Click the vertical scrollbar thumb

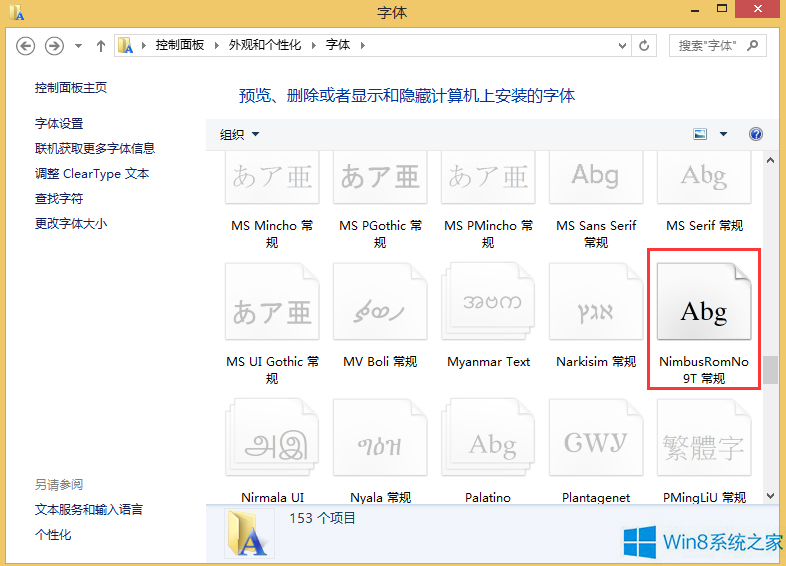770,370
